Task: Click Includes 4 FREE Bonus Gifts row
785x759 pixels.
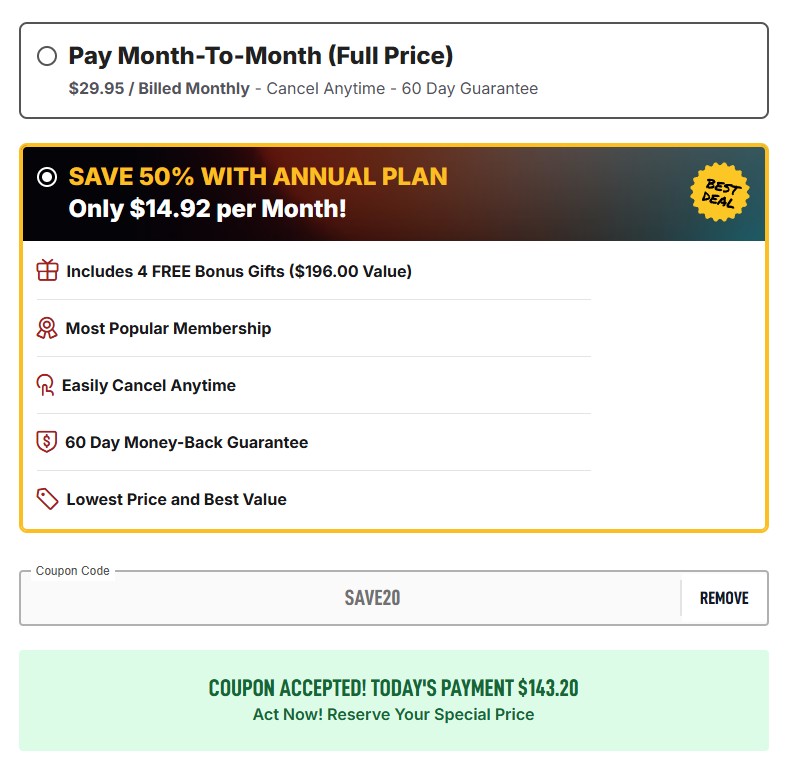Action: 239,271
